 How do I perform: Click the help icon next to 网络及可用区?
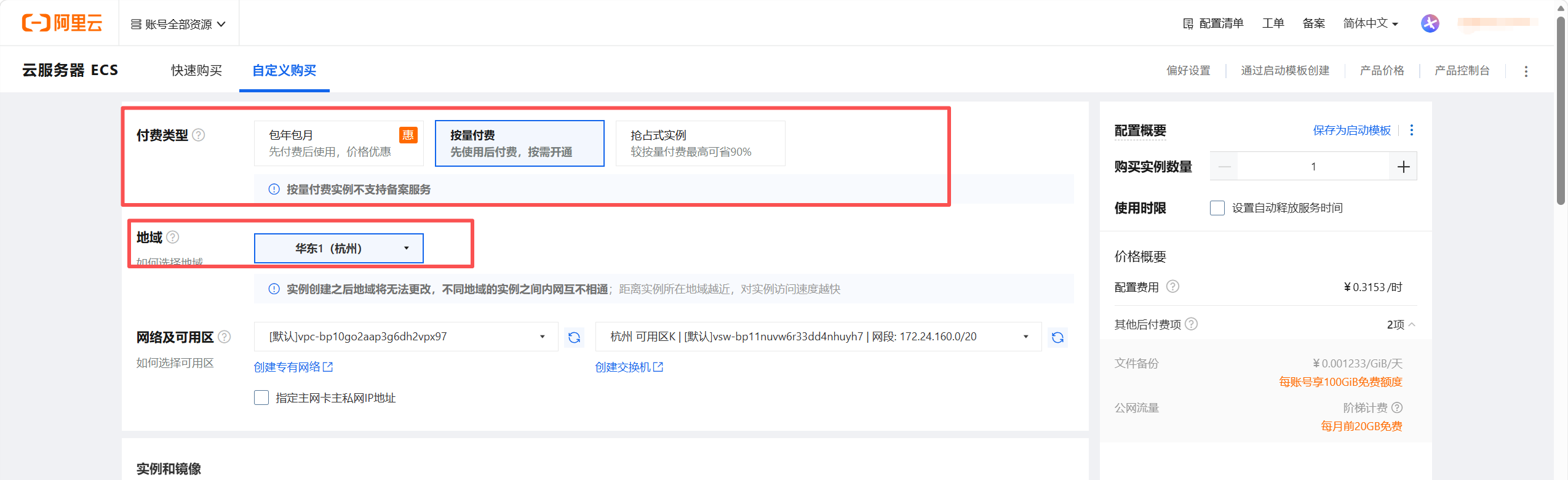pos(225,337)
